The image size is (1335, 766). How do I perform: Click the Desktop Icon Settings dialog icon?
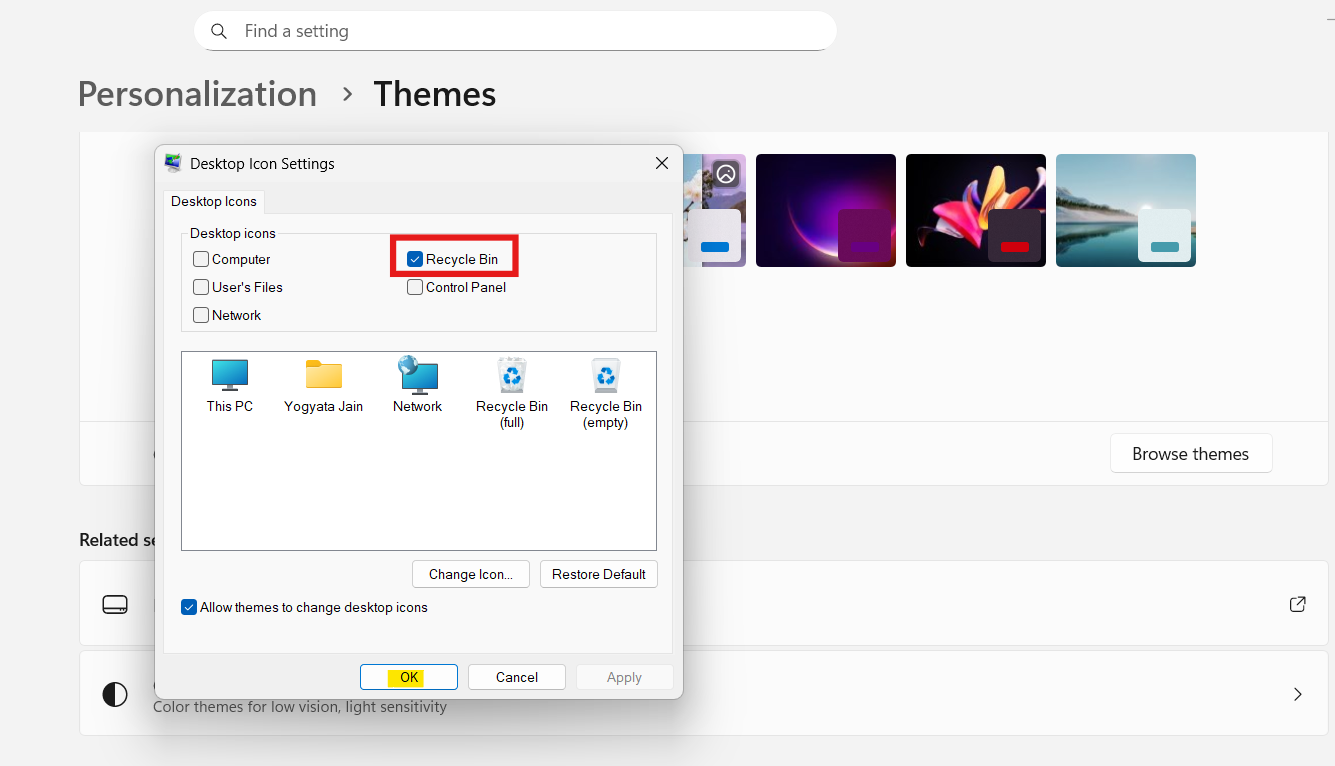[x=172, y=162]
